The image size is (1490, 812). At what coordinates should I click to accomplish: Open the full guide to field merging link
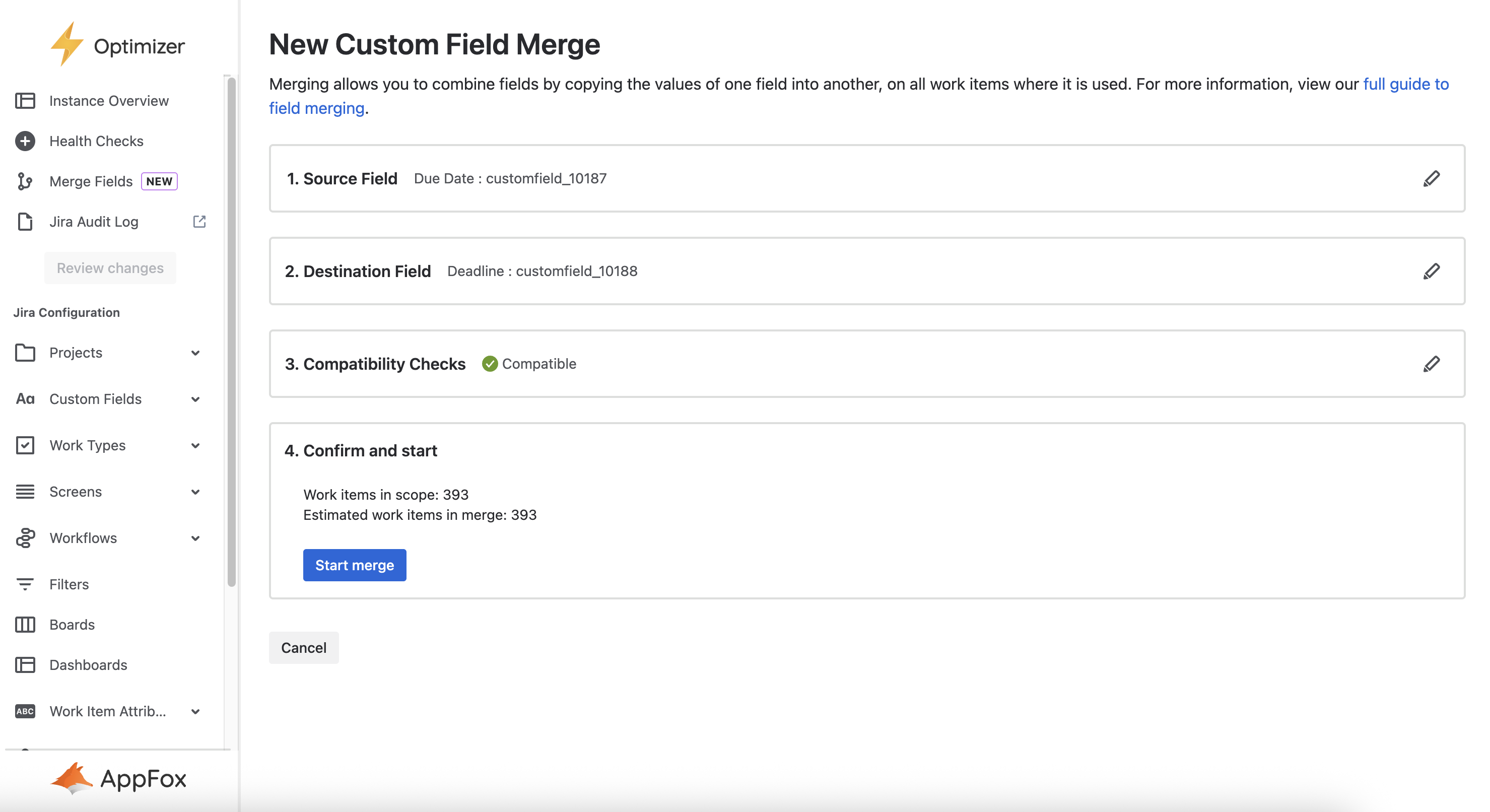click(x=1405, y=85)
